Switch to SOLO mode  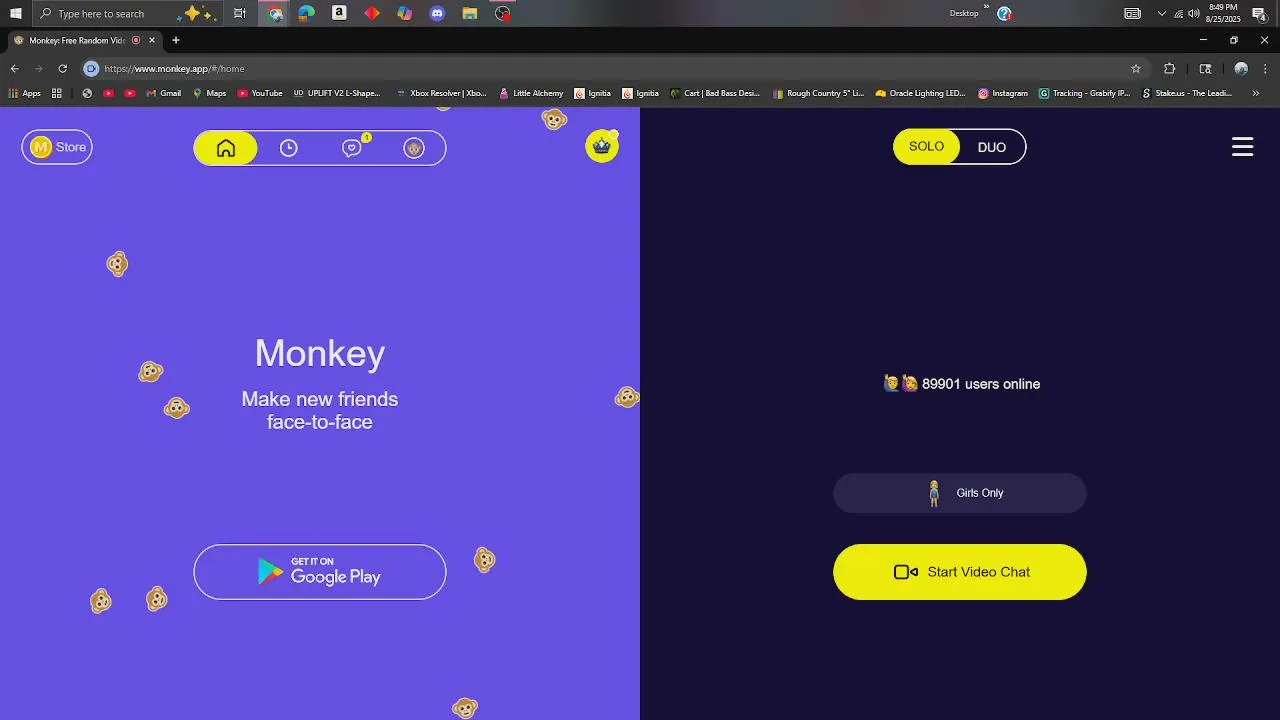point(926,147)
